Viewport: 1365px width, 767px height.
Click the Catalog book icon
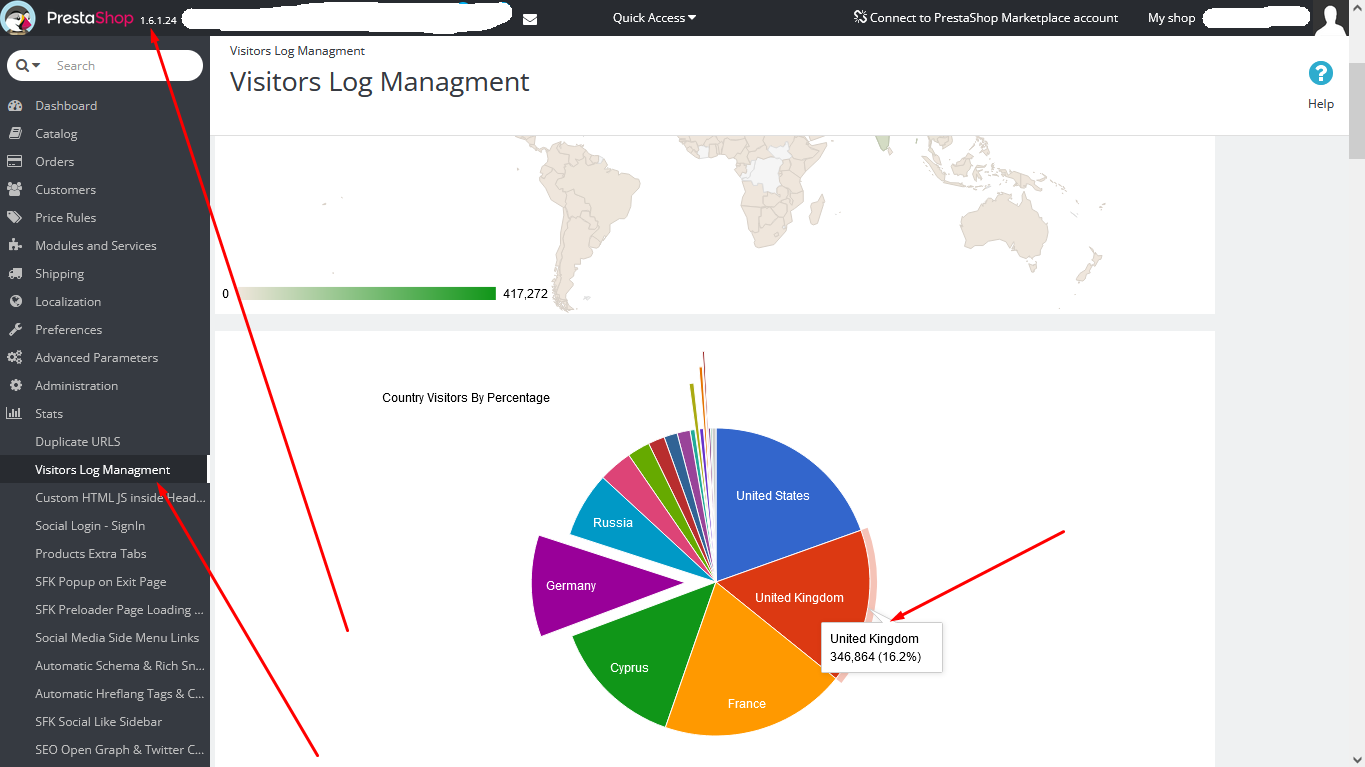click(15, 134)
